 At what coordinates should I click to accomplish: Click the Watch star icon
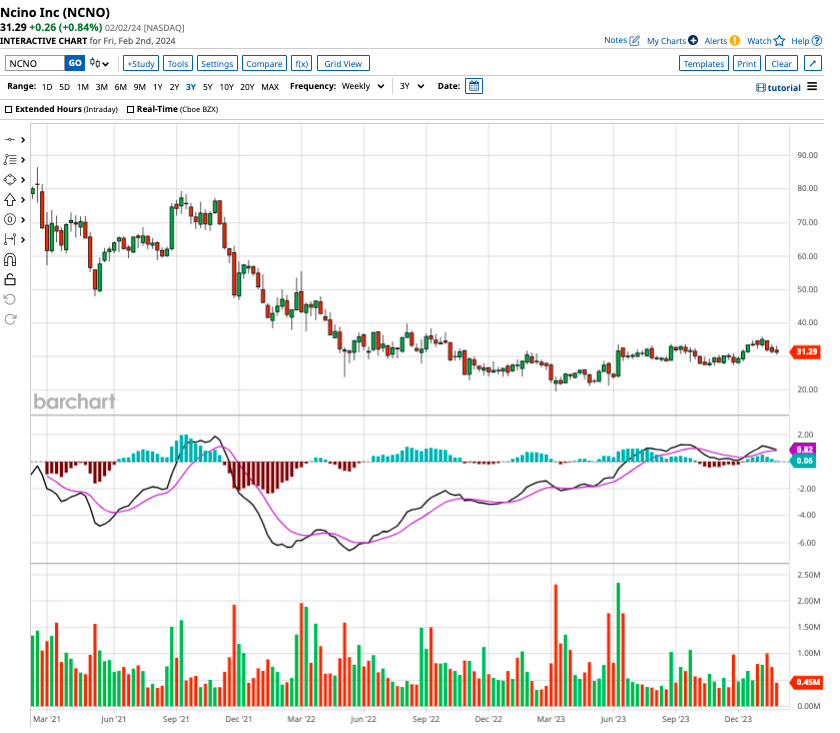coord(779,40)
